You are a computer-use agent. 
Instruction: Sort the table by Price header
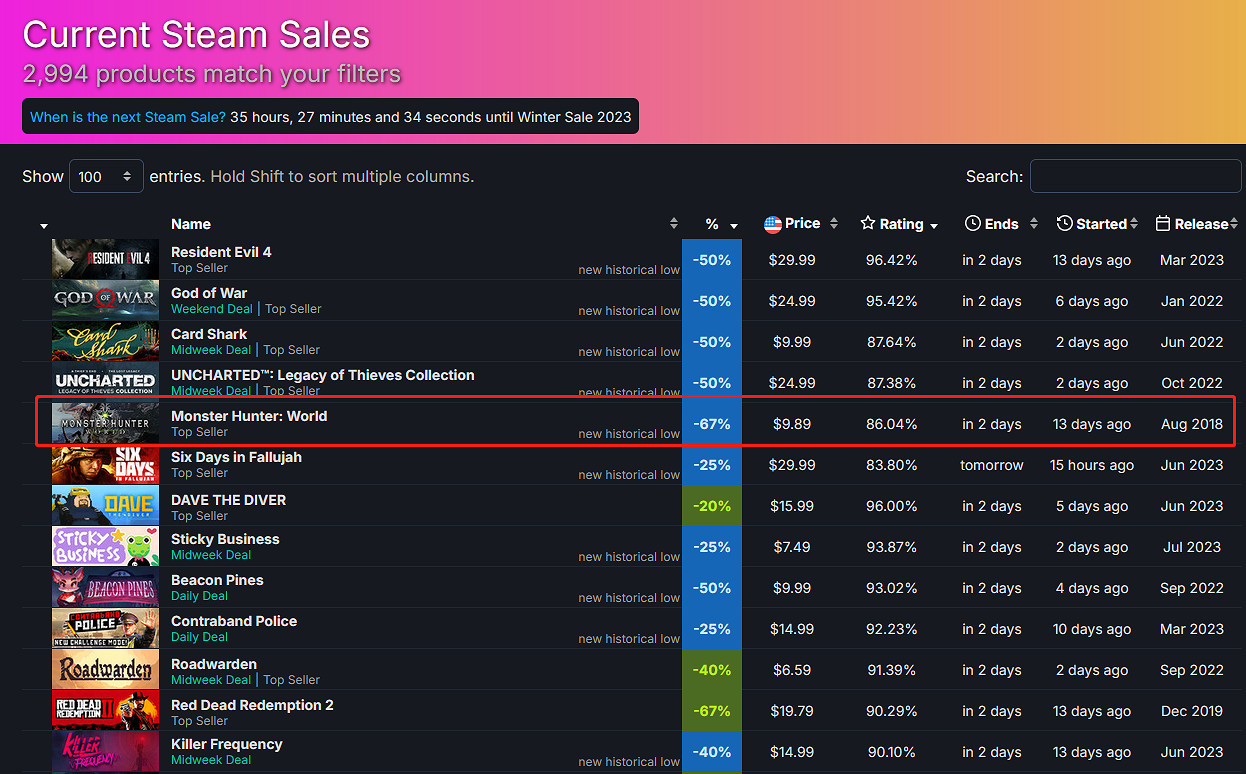803,224
